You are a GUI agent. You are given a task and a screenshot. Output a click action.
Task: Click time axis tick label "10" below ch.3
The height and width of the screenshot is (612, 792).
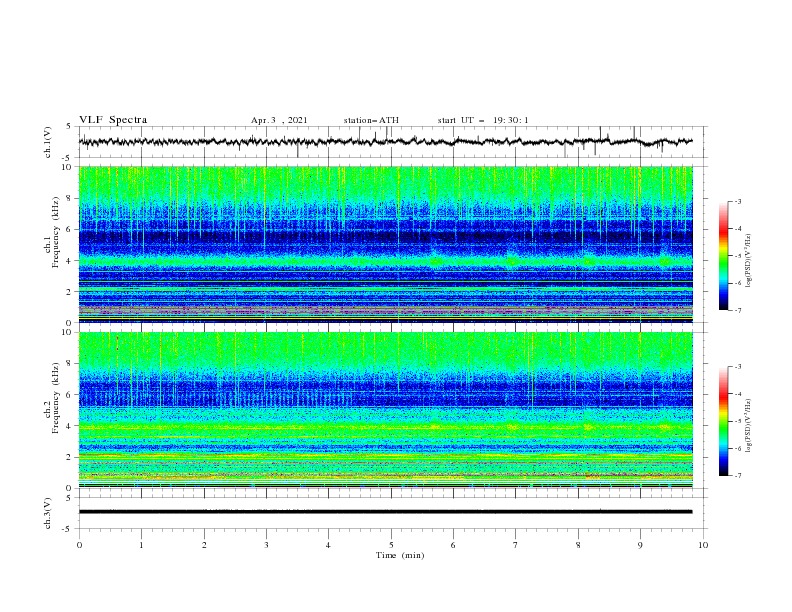[703, 545]
